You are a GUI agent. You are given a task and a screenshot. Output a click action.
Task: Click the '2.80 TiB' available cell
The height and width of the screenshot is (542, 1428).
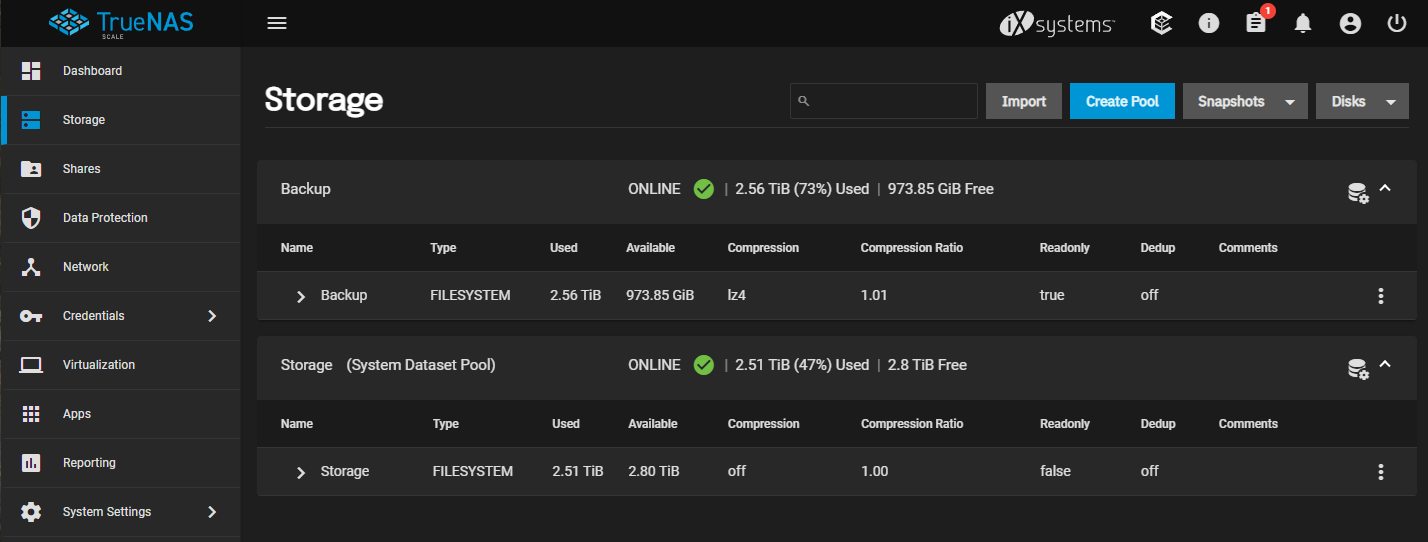point(654,472)
